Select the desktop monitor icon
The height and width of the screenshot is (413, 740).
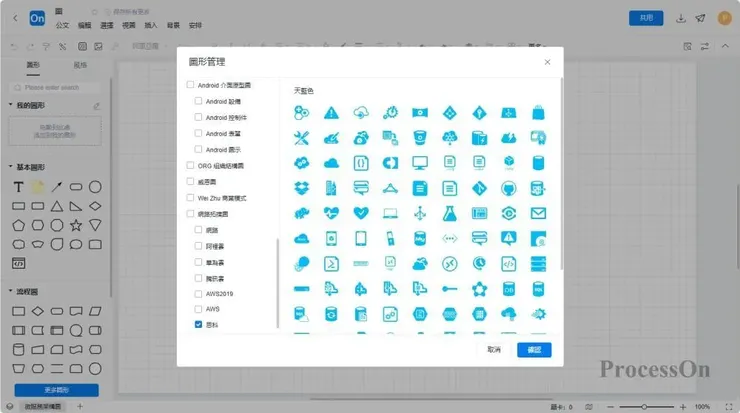tap(420, 163)
